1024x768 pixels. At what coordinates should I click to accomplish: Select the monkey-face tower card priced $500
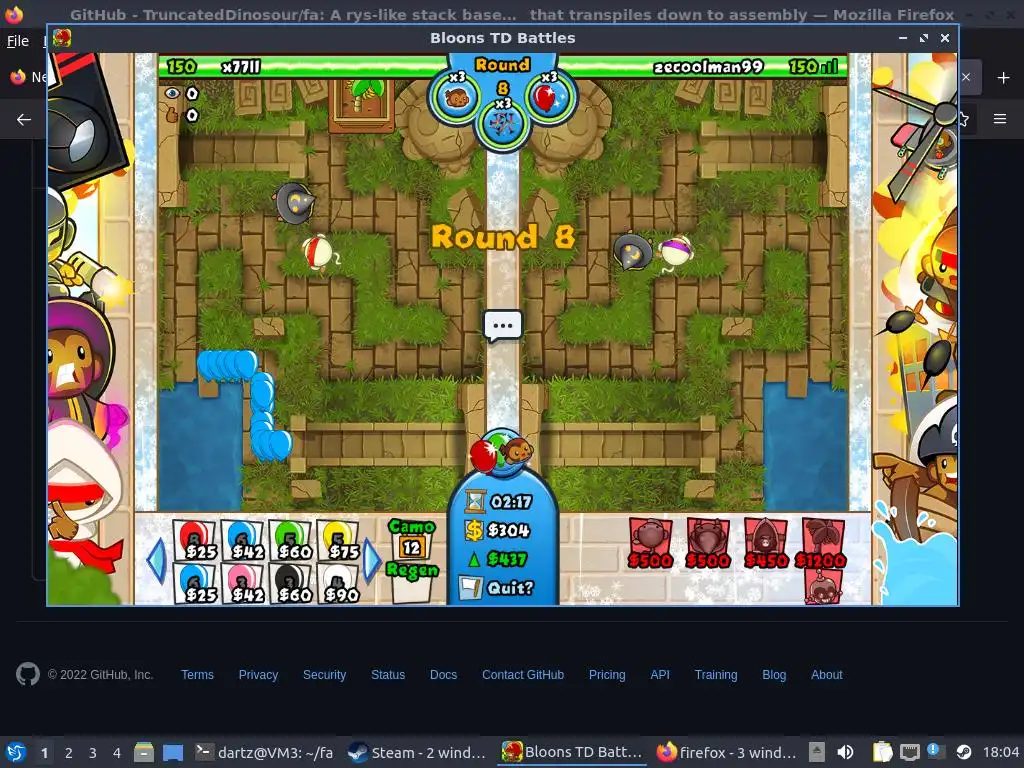[x=650, y=543]
